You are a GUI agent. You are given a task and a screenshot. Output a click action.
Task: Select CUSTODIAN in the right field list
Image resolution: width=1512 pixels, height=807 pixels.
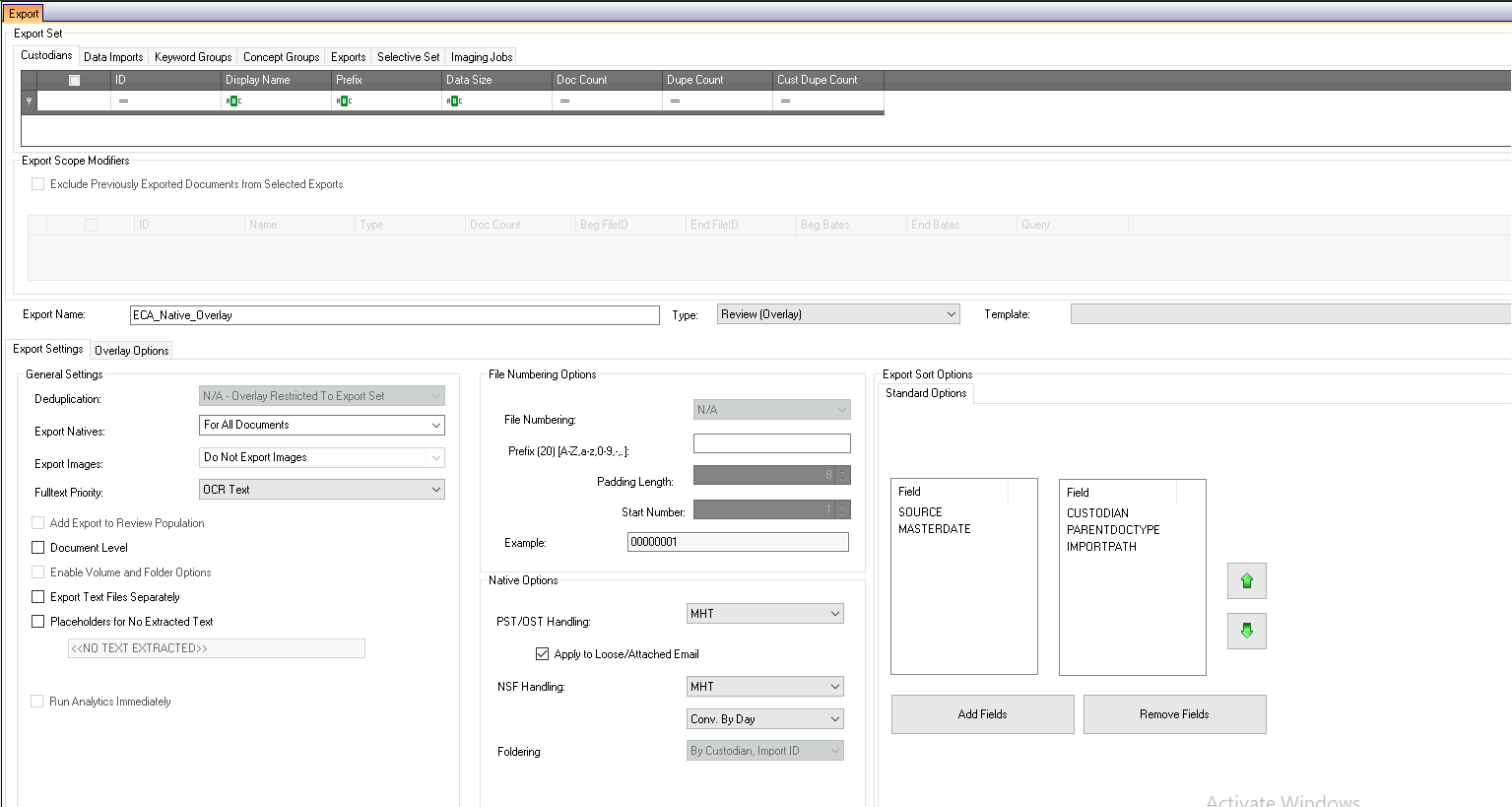tap(1097, 513)
